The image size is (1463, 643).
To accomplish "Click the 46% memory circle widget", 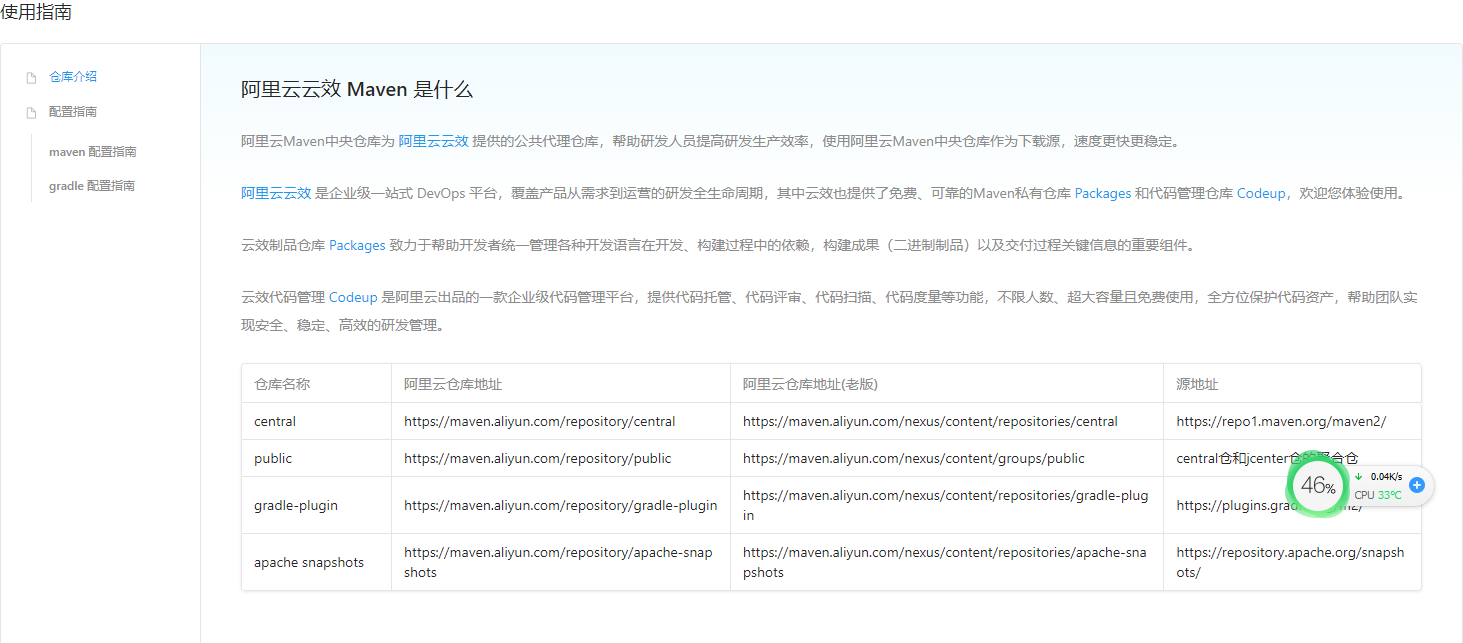I will pos(1317,487).
